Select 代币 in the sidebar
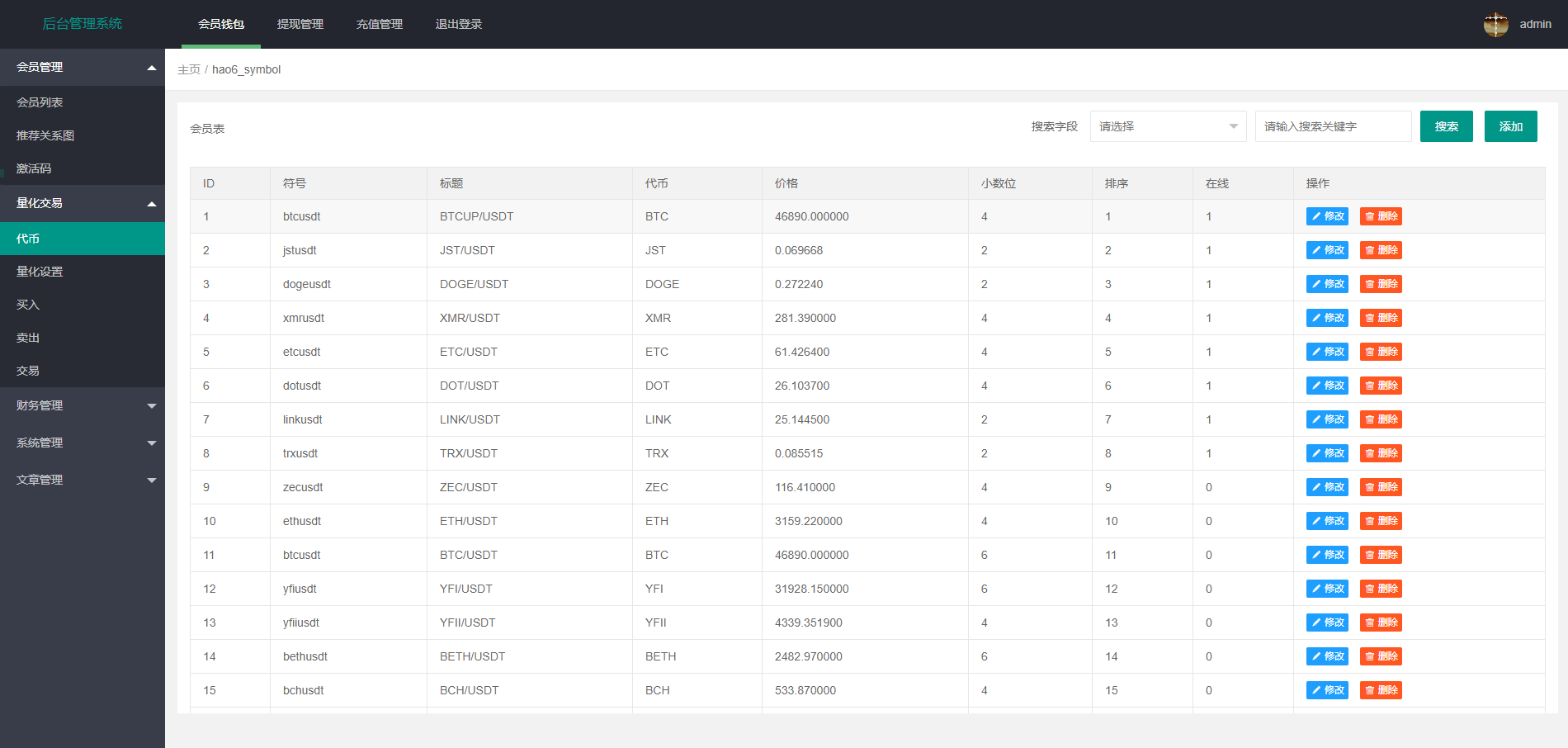Screen dimensions: 1568x748 point(83,239)
